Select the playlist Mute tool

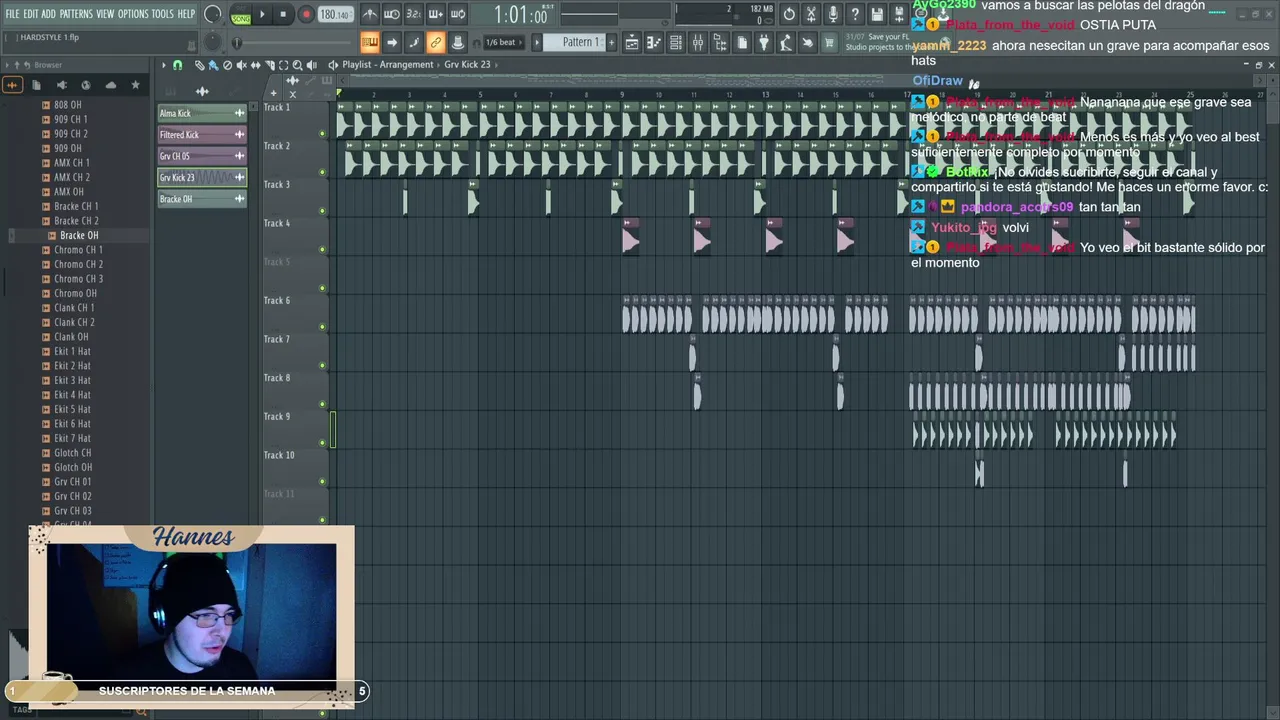point(241,65)
